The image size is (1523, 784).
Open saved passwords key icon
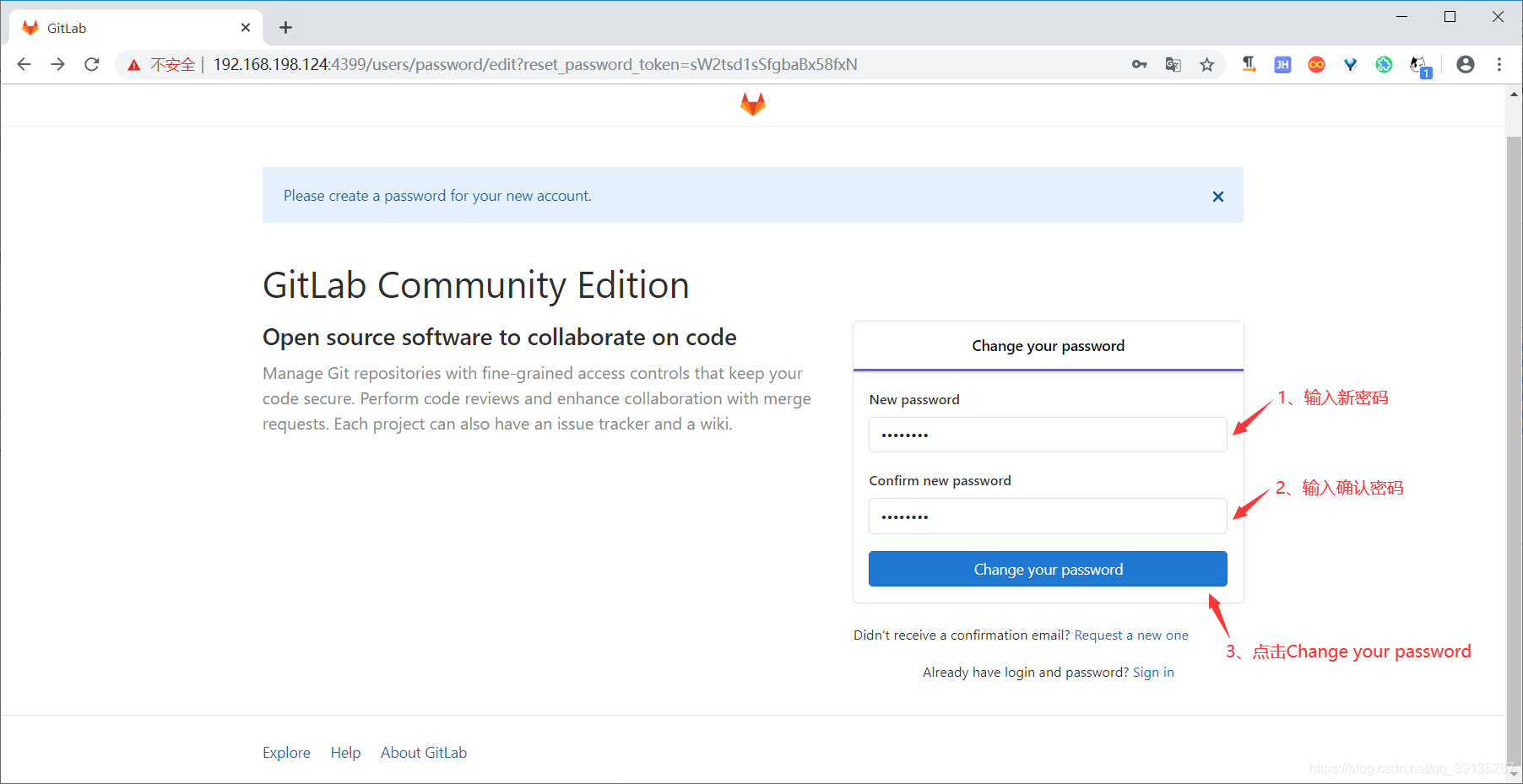(x=1139, y=64)
